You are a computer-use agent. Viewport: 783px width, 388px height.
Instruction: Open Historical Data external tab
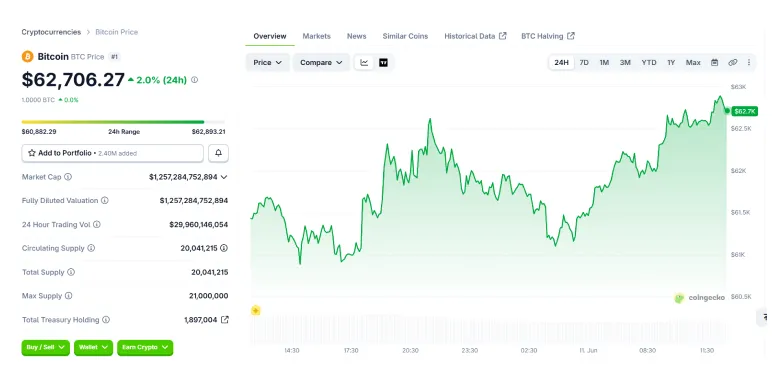(x=475, y=36)
